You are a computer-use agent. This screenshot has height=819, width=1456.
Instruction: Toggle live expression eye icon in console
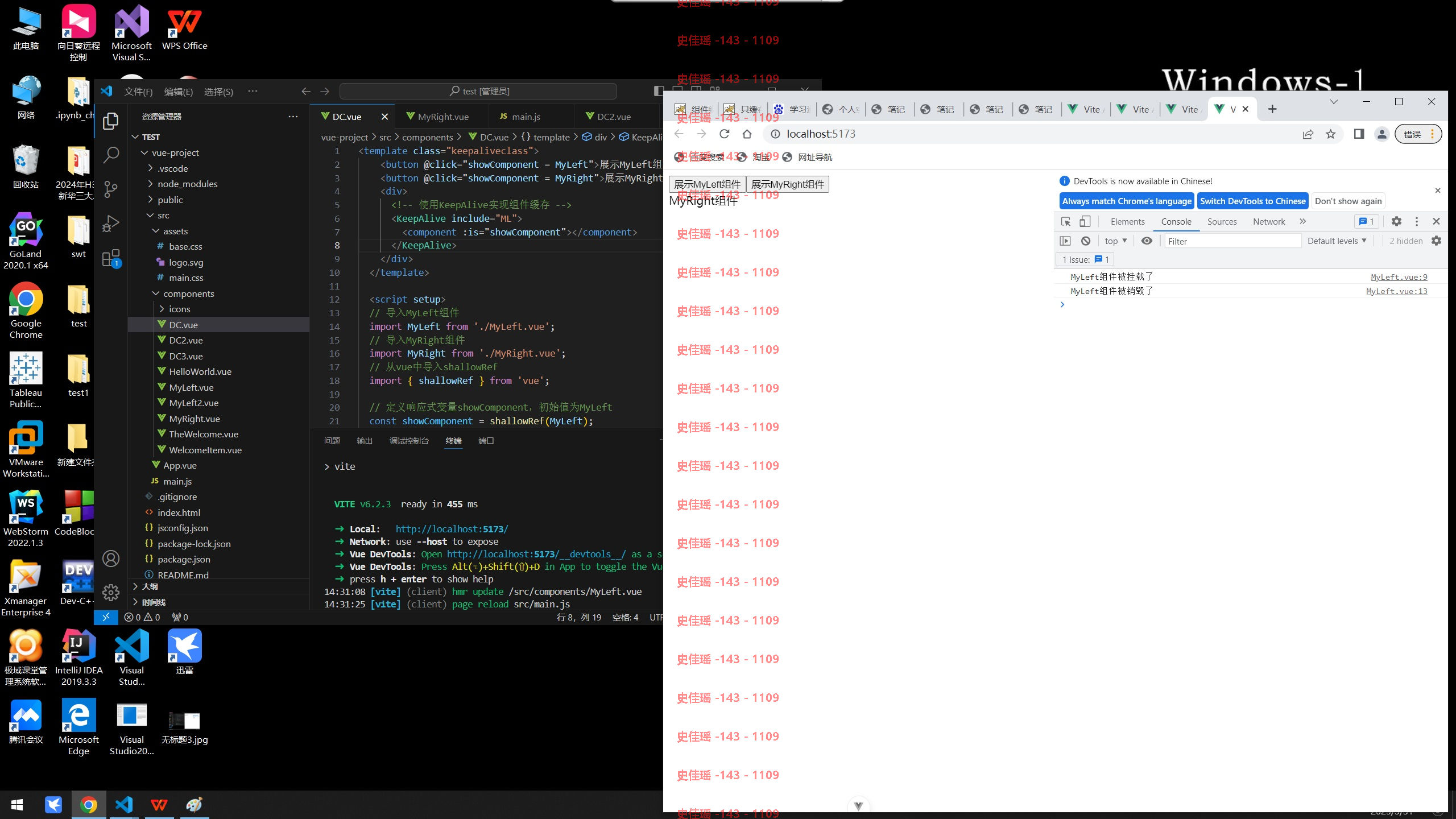(1147, 241)
